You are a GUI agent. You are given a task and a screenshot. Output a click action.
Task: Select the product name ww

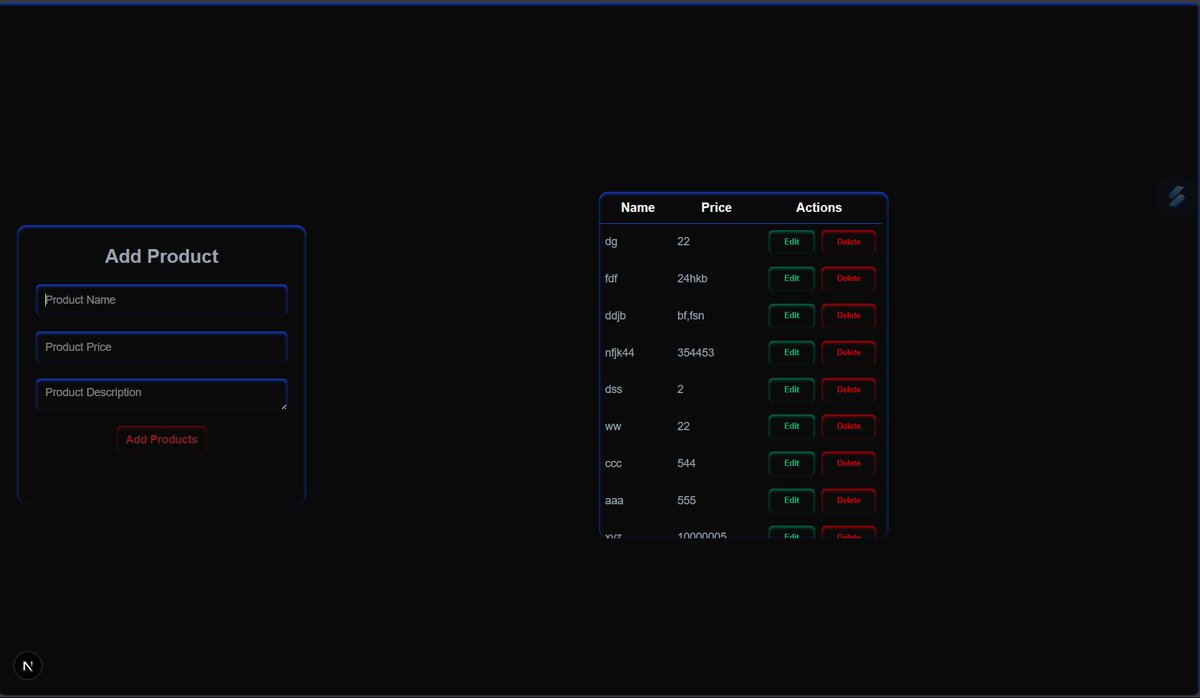[613, 427]
